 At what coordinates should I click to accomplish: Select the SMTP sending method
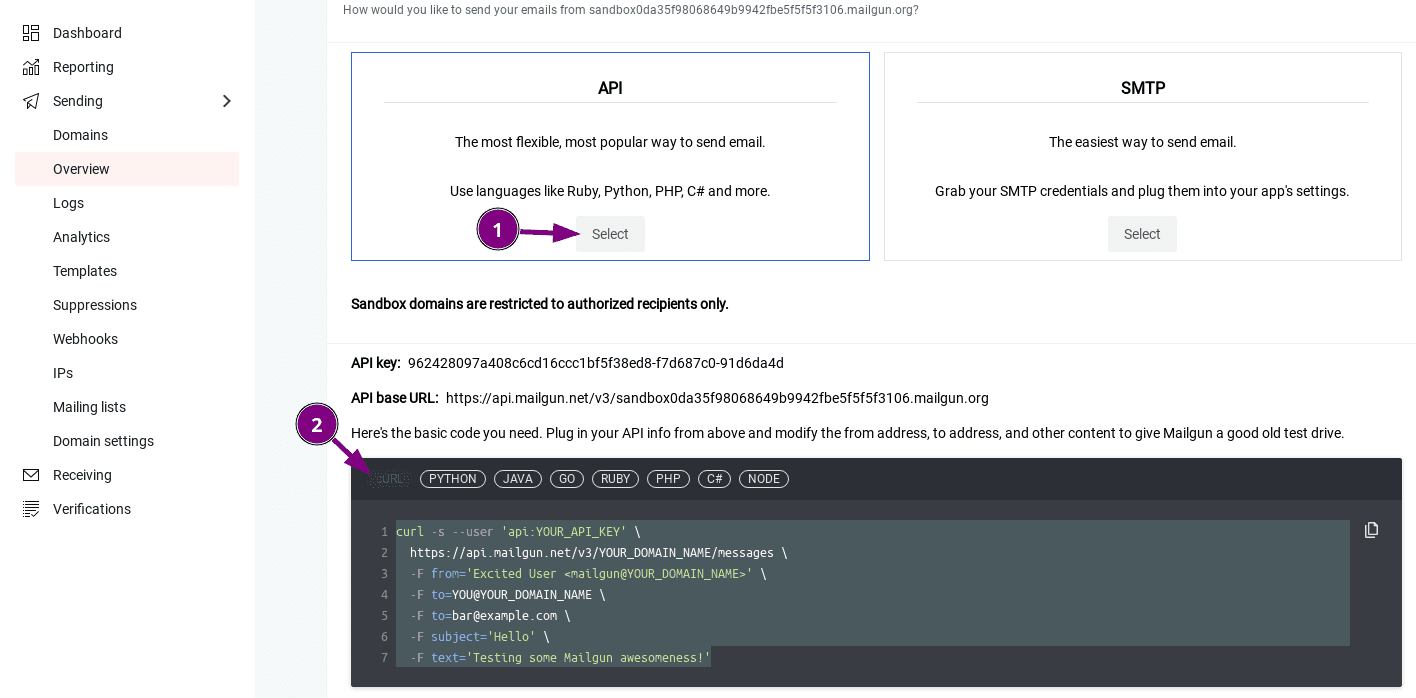(1142, 234)
